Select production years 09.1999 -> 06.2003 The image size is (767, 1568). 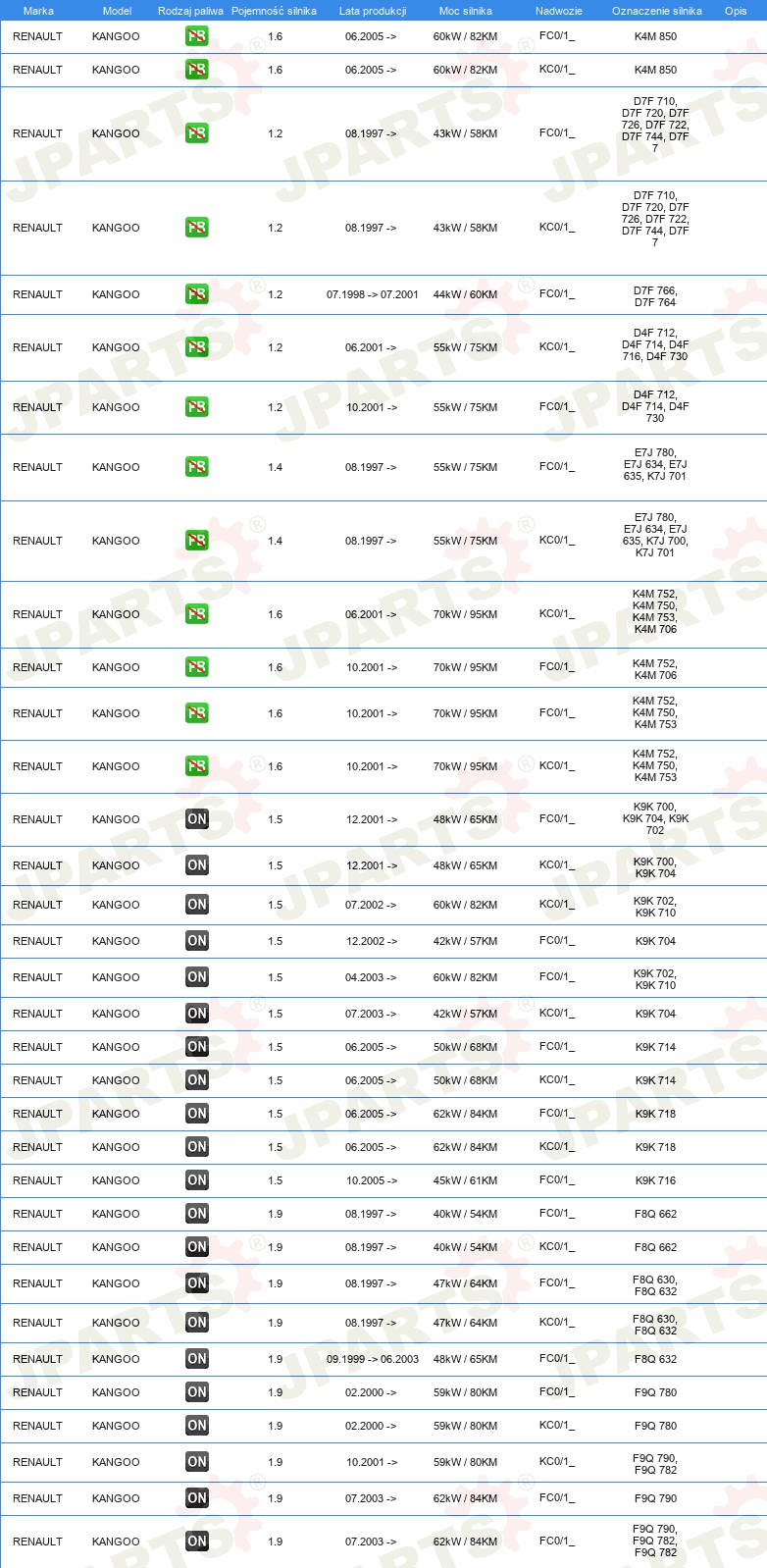373,1359
